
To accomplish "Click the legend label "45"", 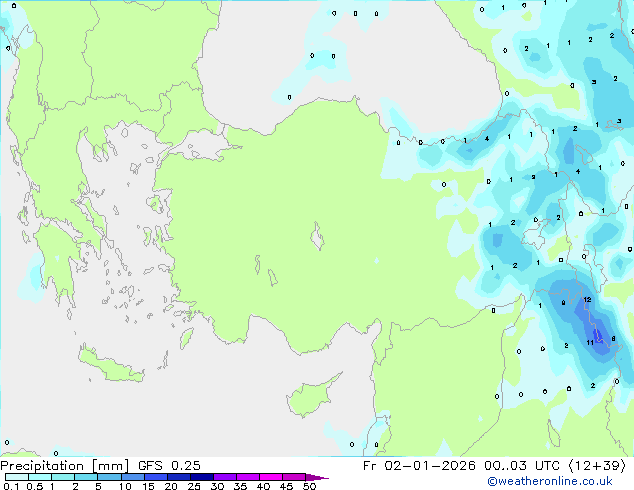I will pos(286,486).
